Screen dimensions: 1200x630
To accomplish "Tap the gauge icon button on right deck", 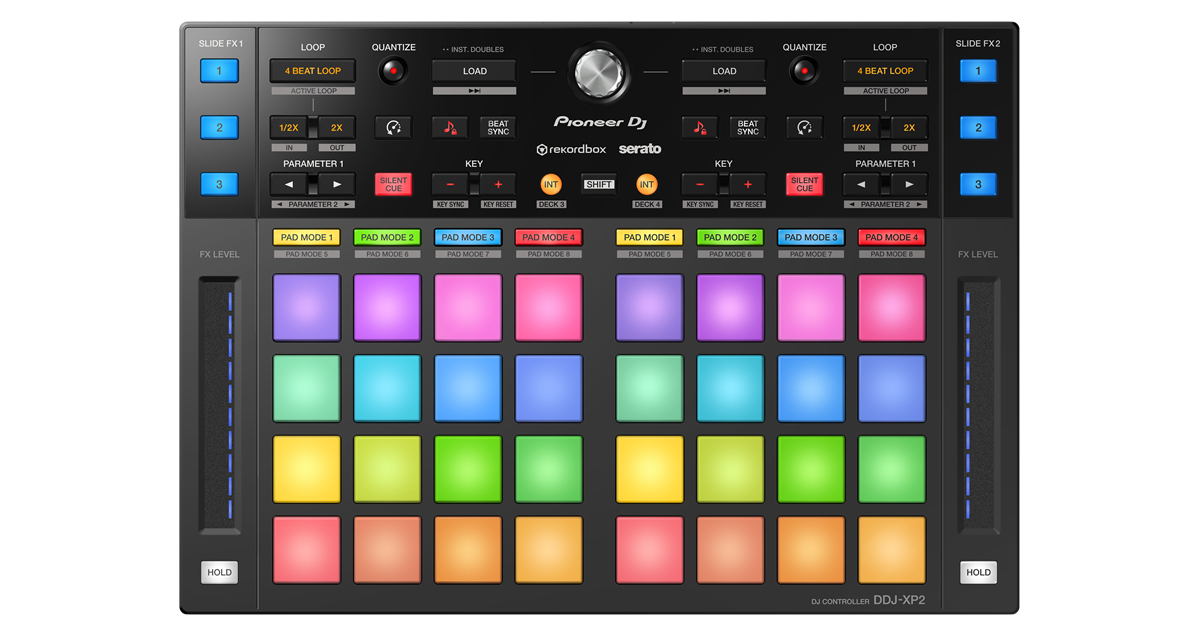I will [804, 127].
